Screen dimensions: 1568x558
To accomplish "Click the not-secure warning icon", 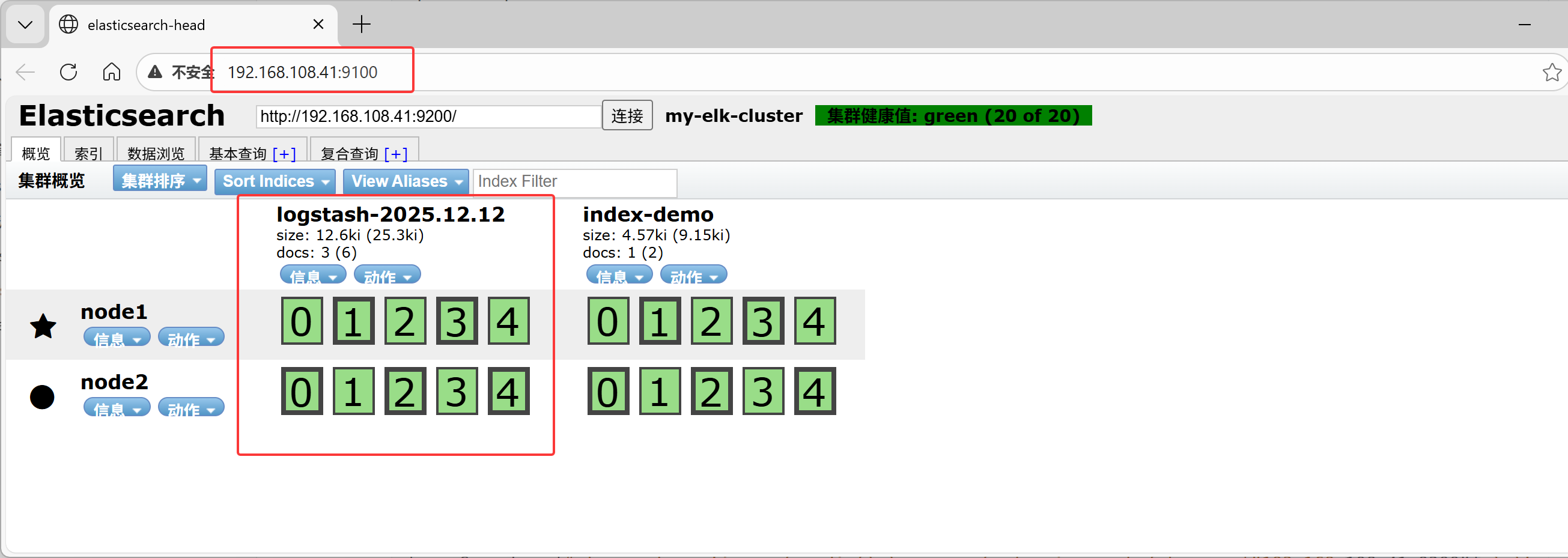I will point(155,73).
